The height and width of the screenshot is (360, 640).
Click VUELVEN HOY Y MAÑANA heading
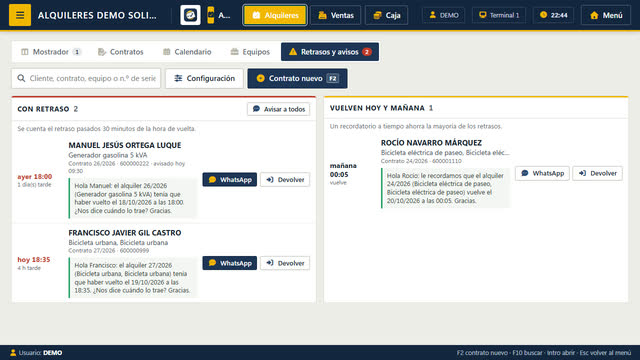point(377,108)
